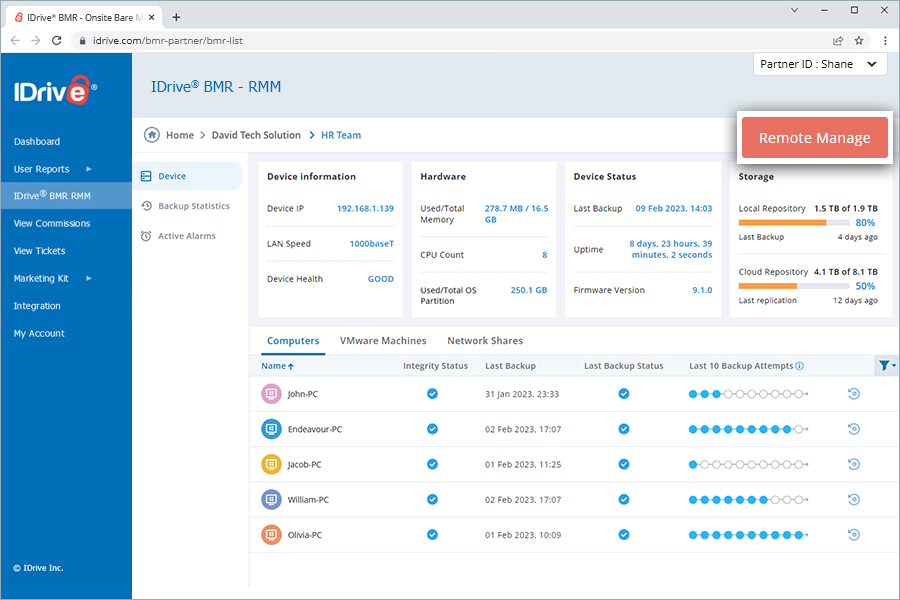This screenshot has height=600, width=900.
Task: Switch to the Network Shares tab
Action: click(485, 340)
